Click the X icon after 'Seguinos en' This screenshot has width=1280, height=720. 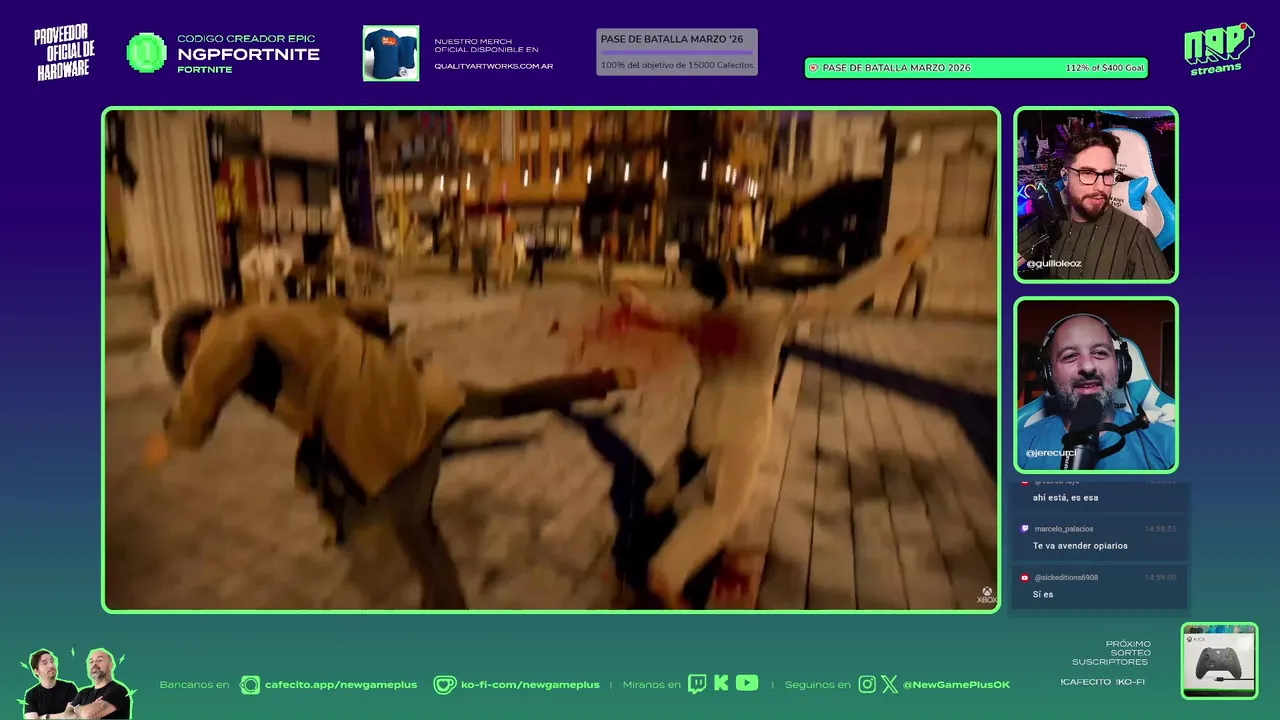(889, 685)
